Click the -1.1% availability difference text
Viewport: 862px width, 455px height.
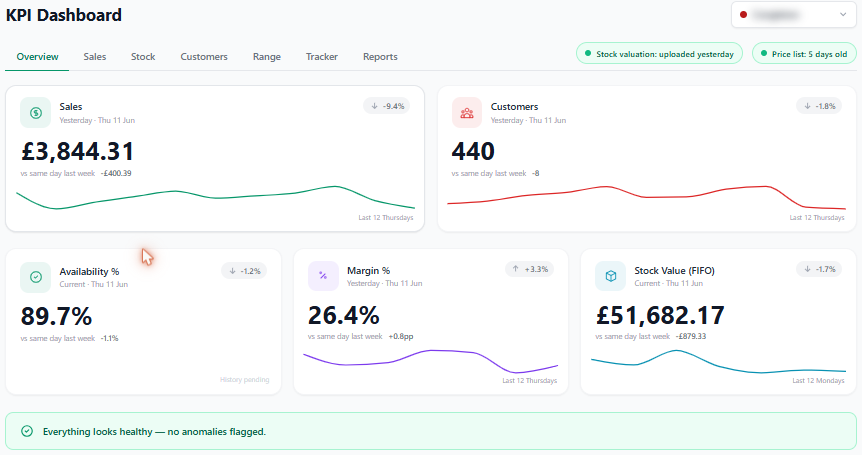coord(109,338)
